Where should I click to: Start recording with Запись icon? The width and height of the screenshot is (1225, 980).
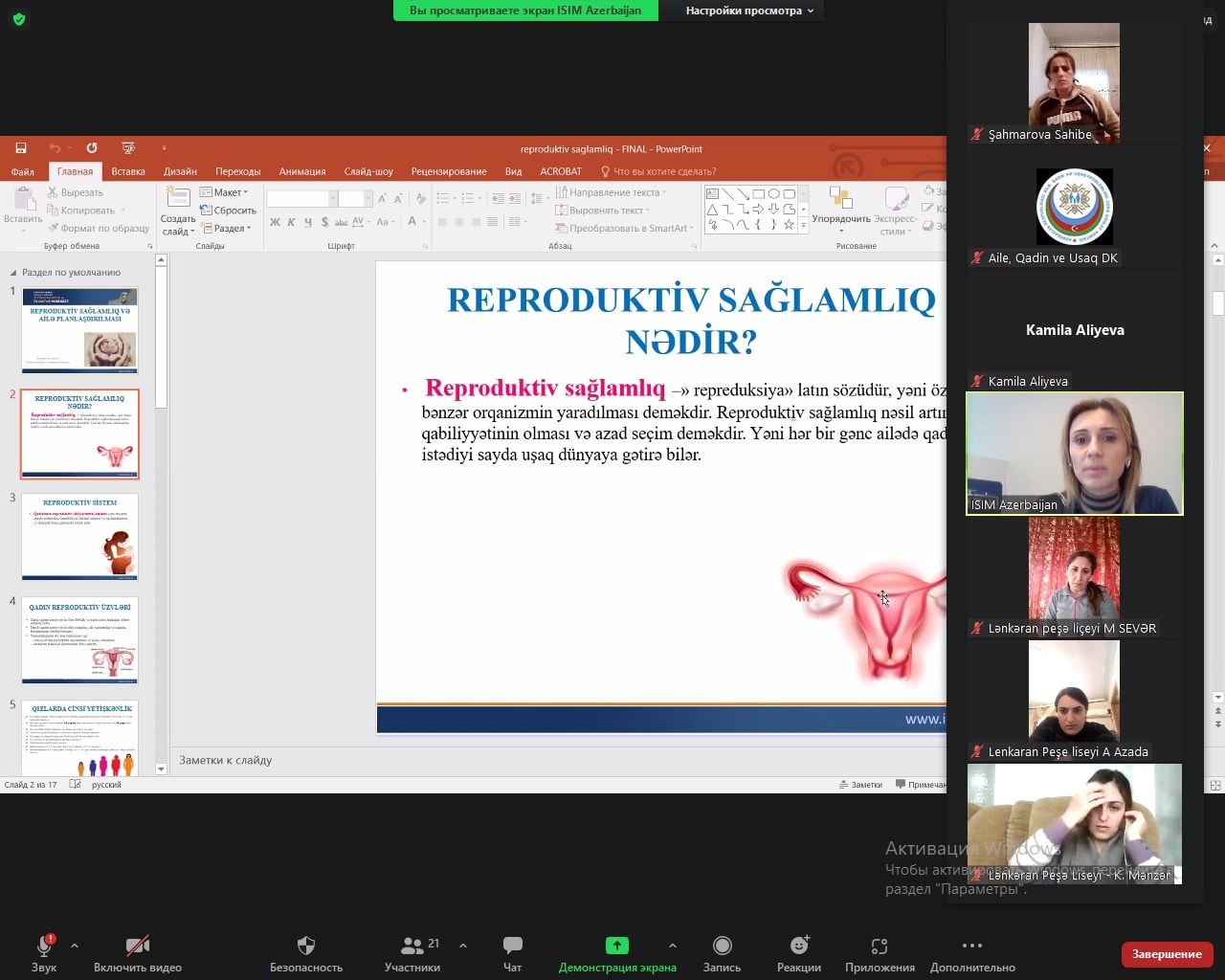pos(723,946)
